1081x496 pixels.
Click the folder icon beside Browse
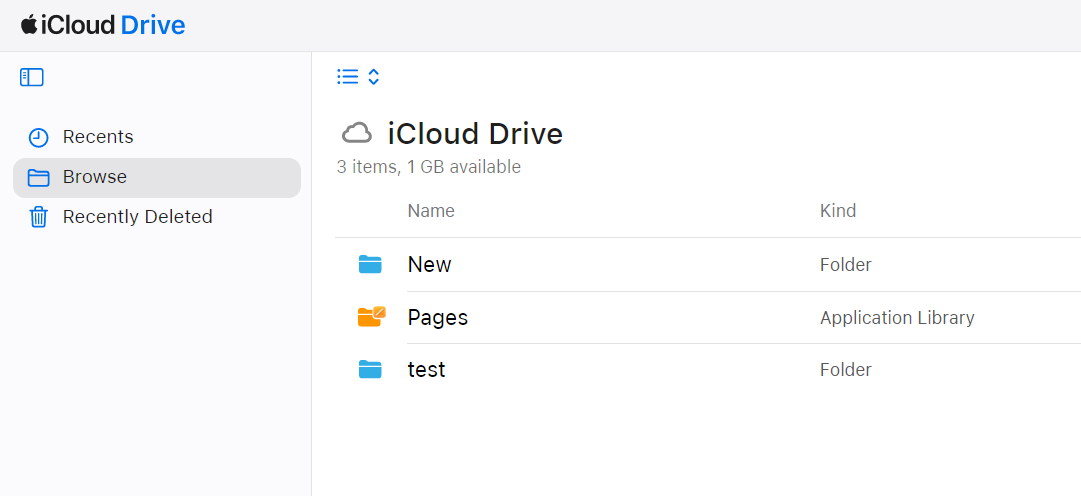tap(38, 178)
